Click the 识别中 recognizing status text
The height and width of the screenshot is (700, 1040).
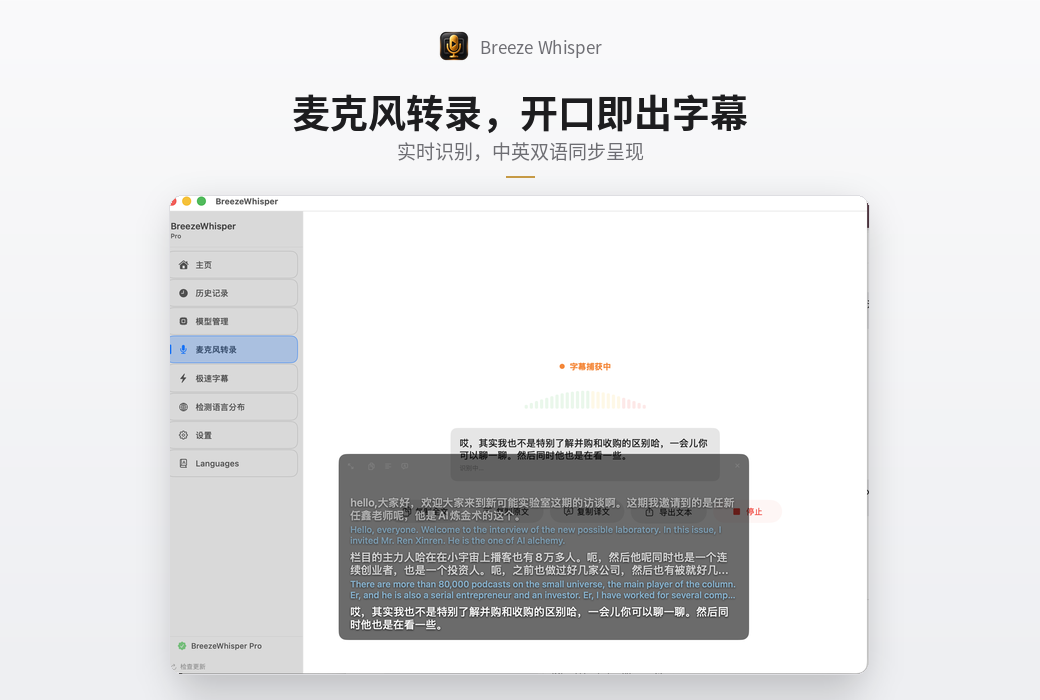[x=472, y=468]
